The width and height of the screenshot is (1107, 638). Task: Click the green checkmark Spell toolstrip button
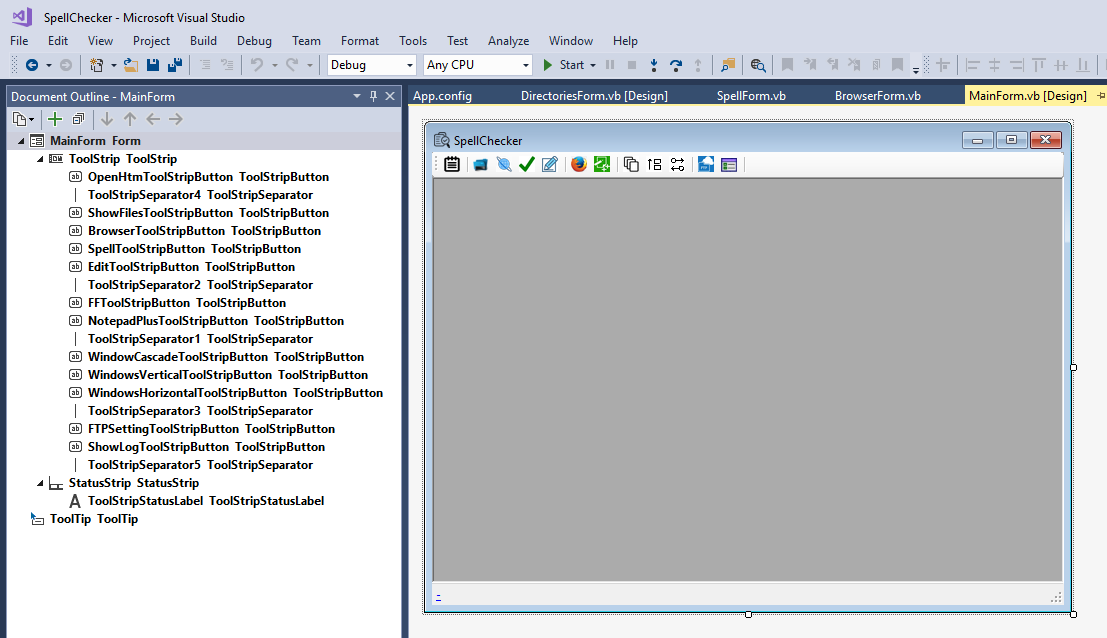pos(527,164)
